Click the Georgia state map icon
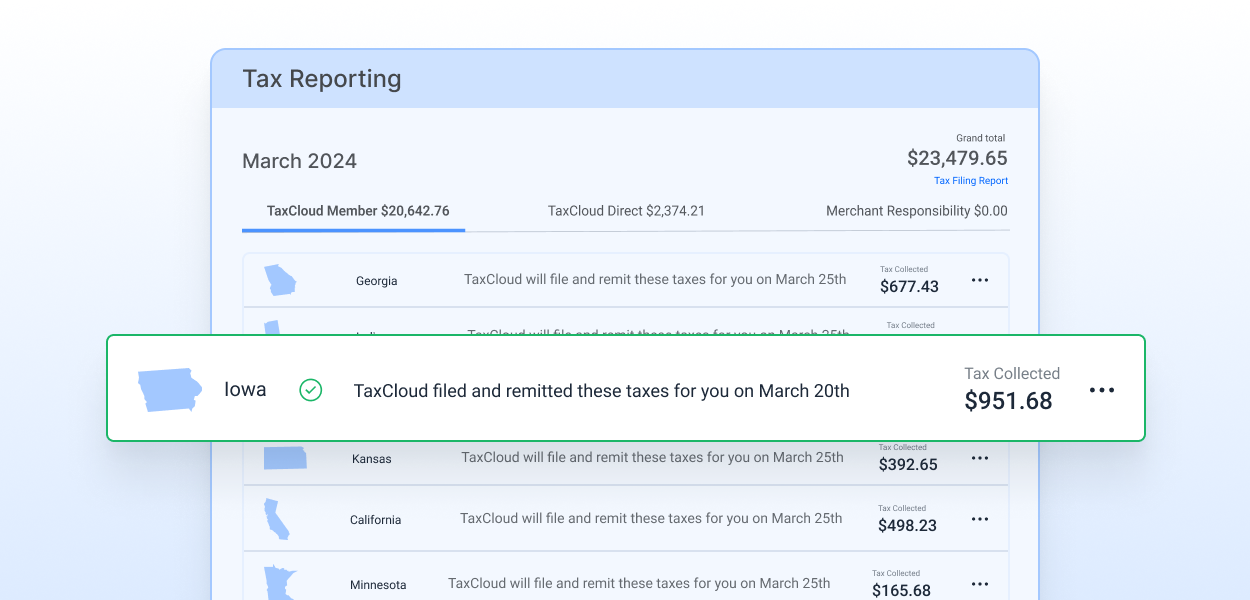Viewport: 1250px width, 600px height. [280, 280]
